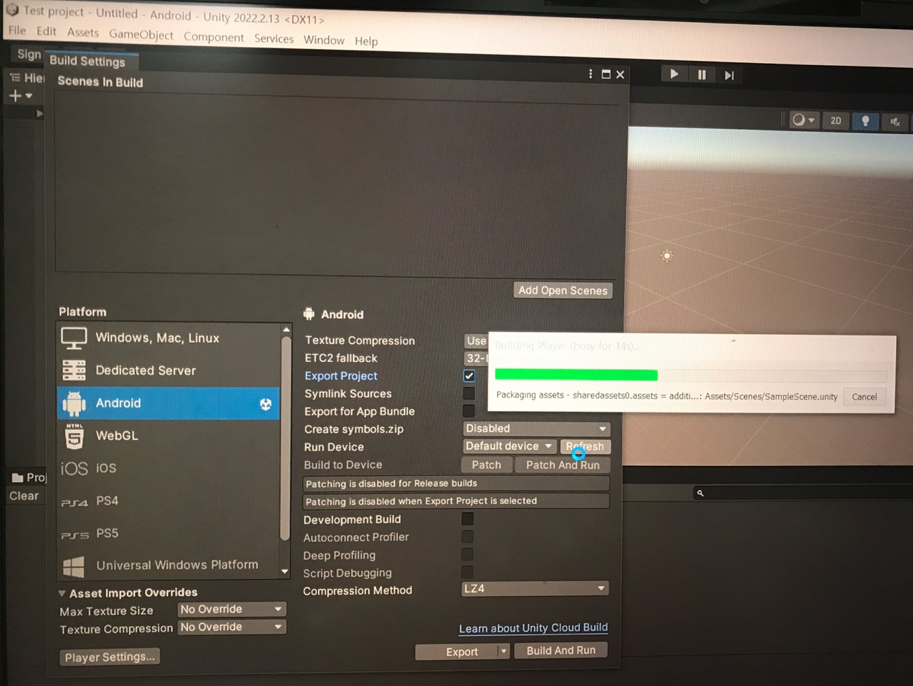Viewport: 913px width, 686px height.
Task: Open the shading mode sphere dropdown
Action: [x=804, y=120]
